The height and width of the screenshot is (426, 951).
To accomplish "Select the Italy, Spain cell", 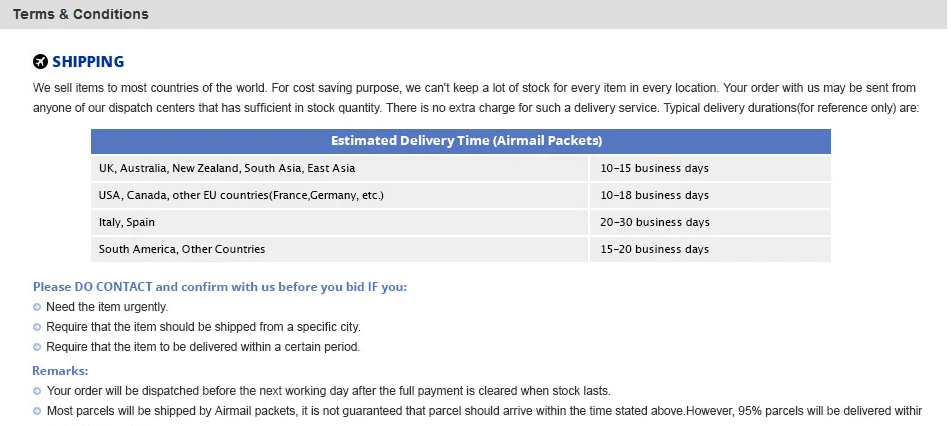I will [340, 222].
